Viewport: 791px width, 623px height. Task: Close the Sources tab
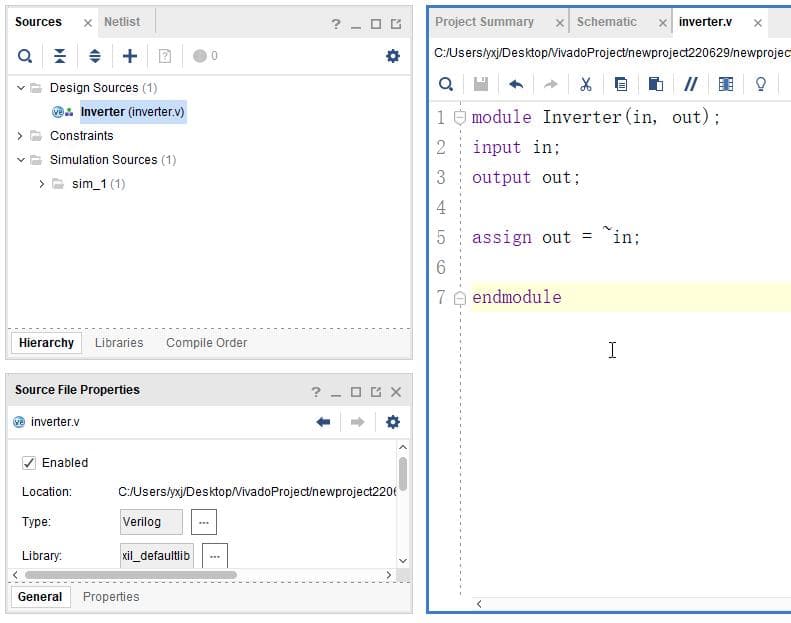88,23
